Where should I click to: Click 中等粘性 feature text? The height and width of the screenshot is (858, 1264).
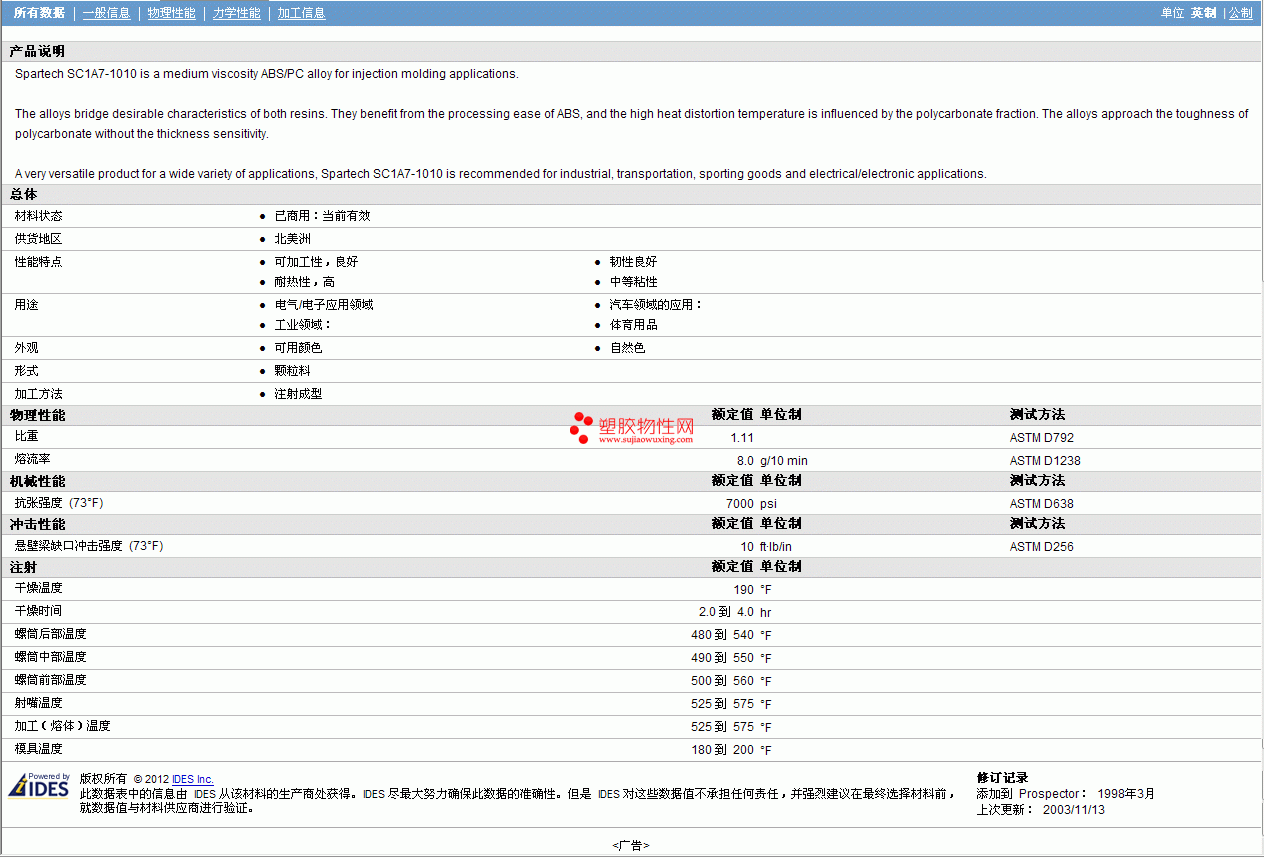[x=633, y=282]
